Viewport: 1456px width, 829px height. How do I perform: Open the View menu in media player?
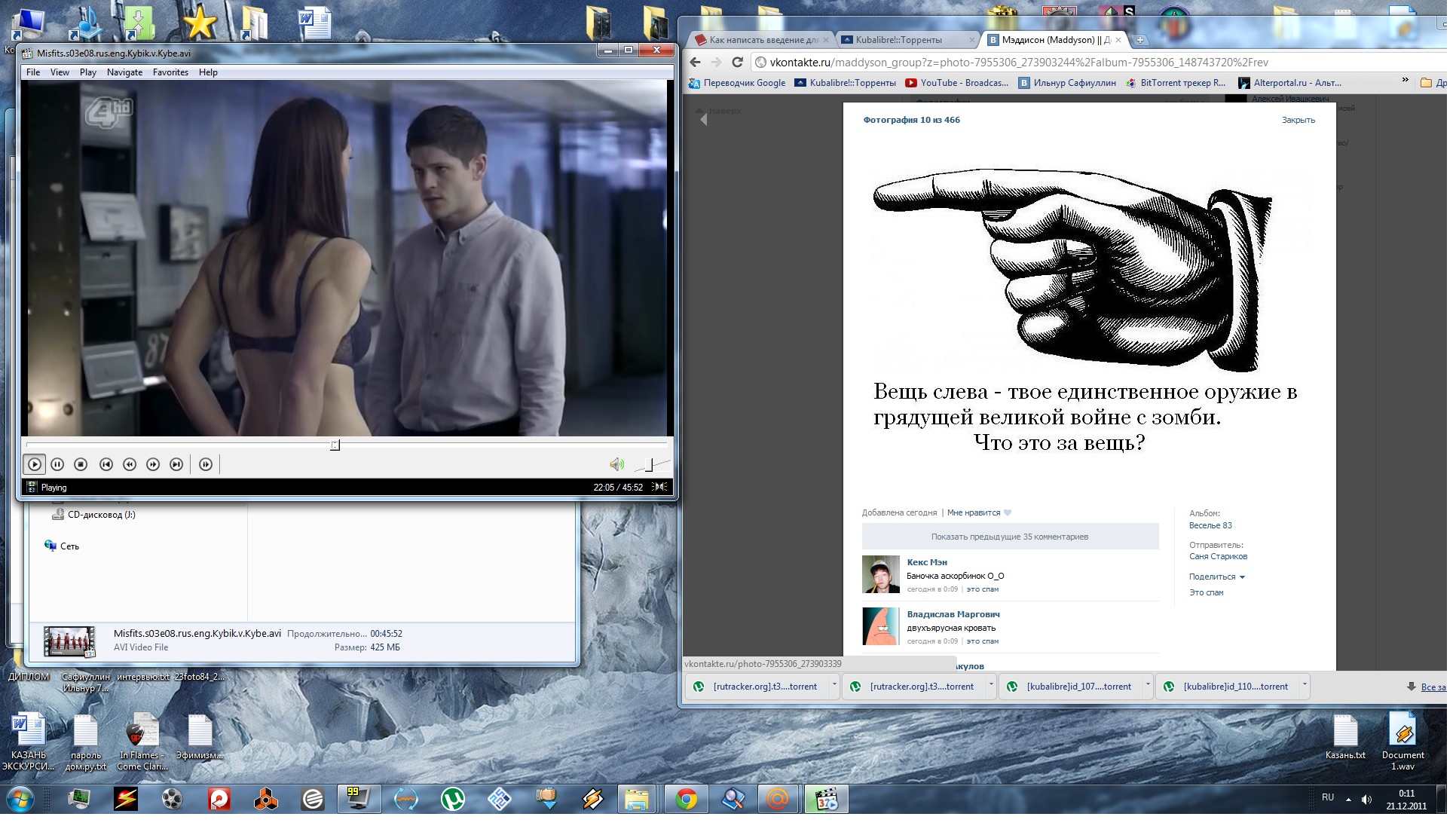60,73
